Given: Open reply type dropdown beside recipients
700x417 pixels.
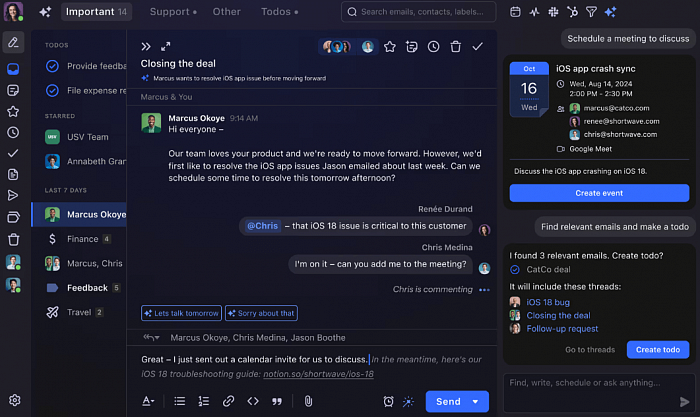Looking at the screenshot, I should (x=152, y=338).
